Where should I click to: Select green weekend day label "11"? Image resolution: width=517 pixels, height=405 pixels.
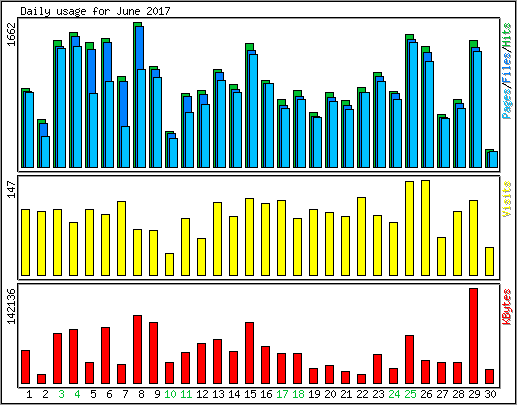[186, 394]
